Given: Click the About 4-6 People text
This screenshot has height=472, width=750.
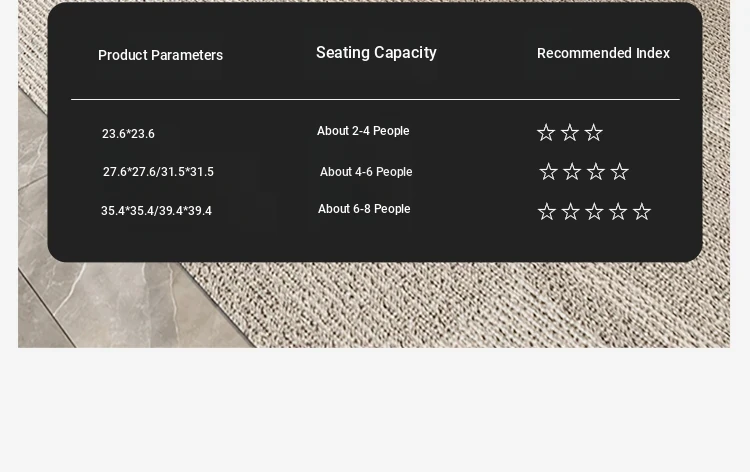Looking at the screenshot, I should pyautogui.click(x=366, y=172).
